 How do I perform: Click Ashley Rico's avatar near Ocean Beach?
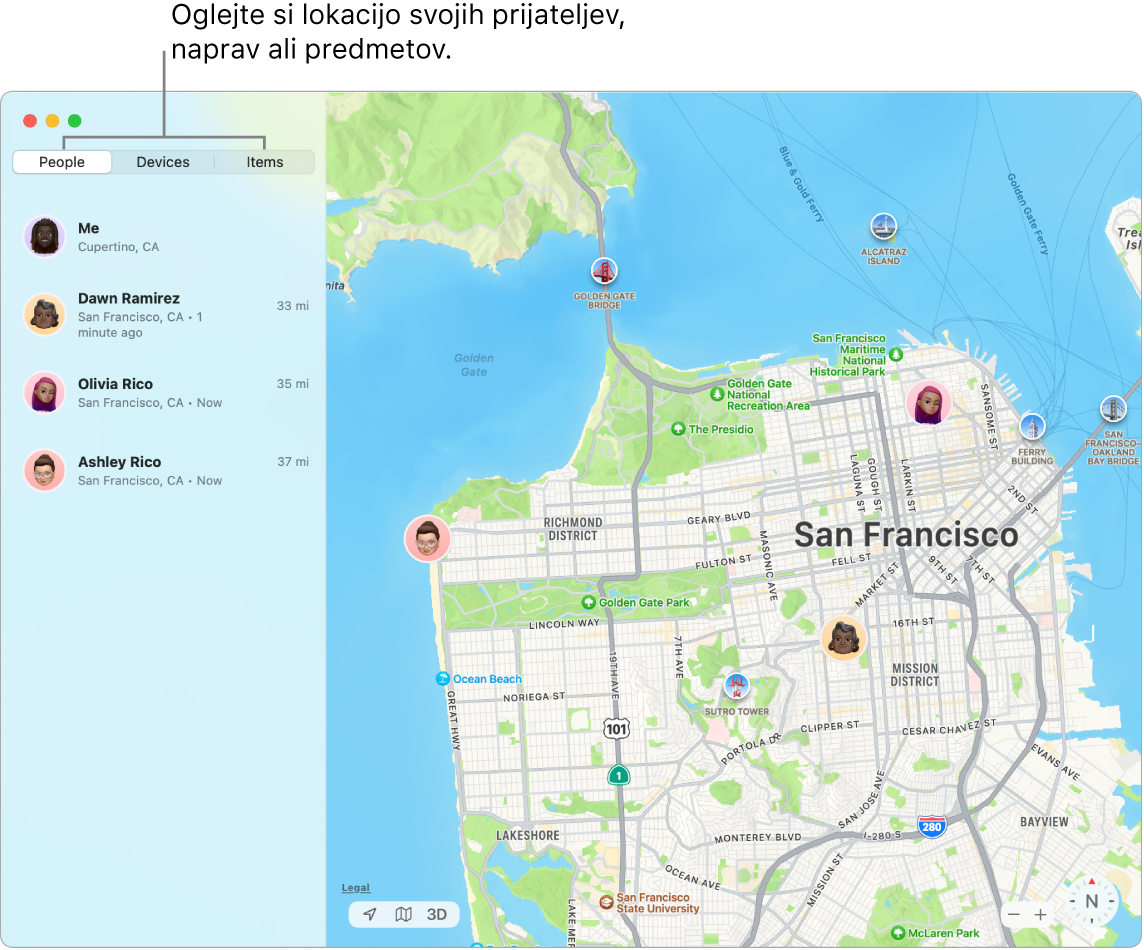(x=427, y=538)
